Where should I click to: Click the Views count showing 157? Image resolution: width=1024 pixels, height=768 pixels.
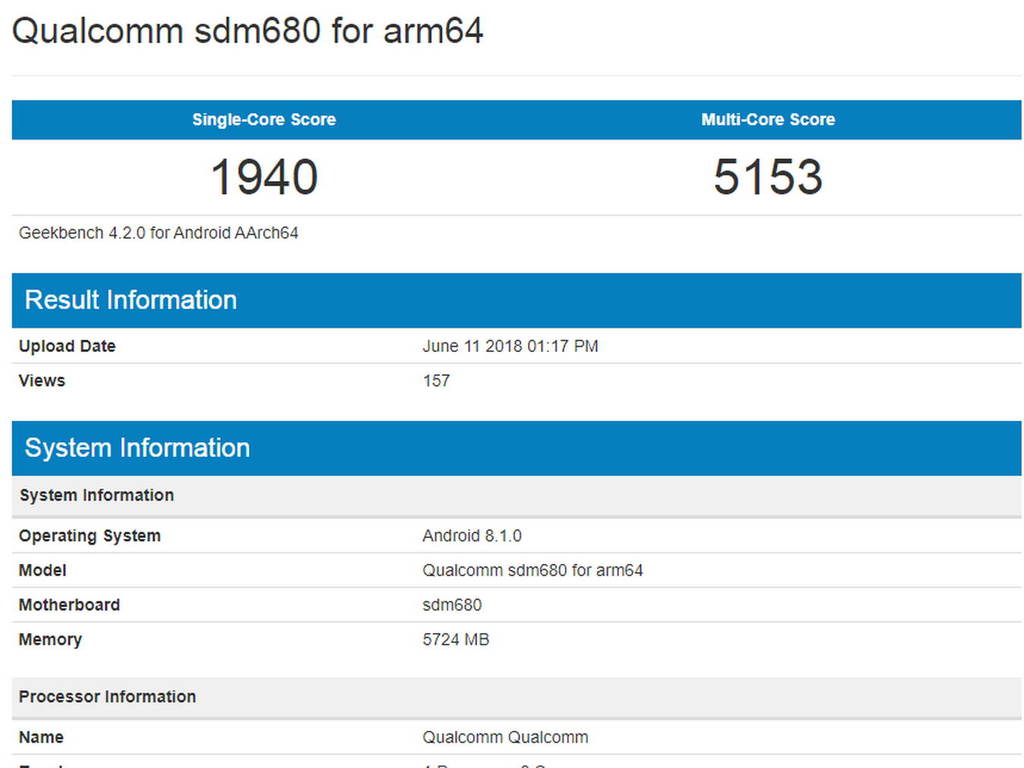tap(436, 381)
